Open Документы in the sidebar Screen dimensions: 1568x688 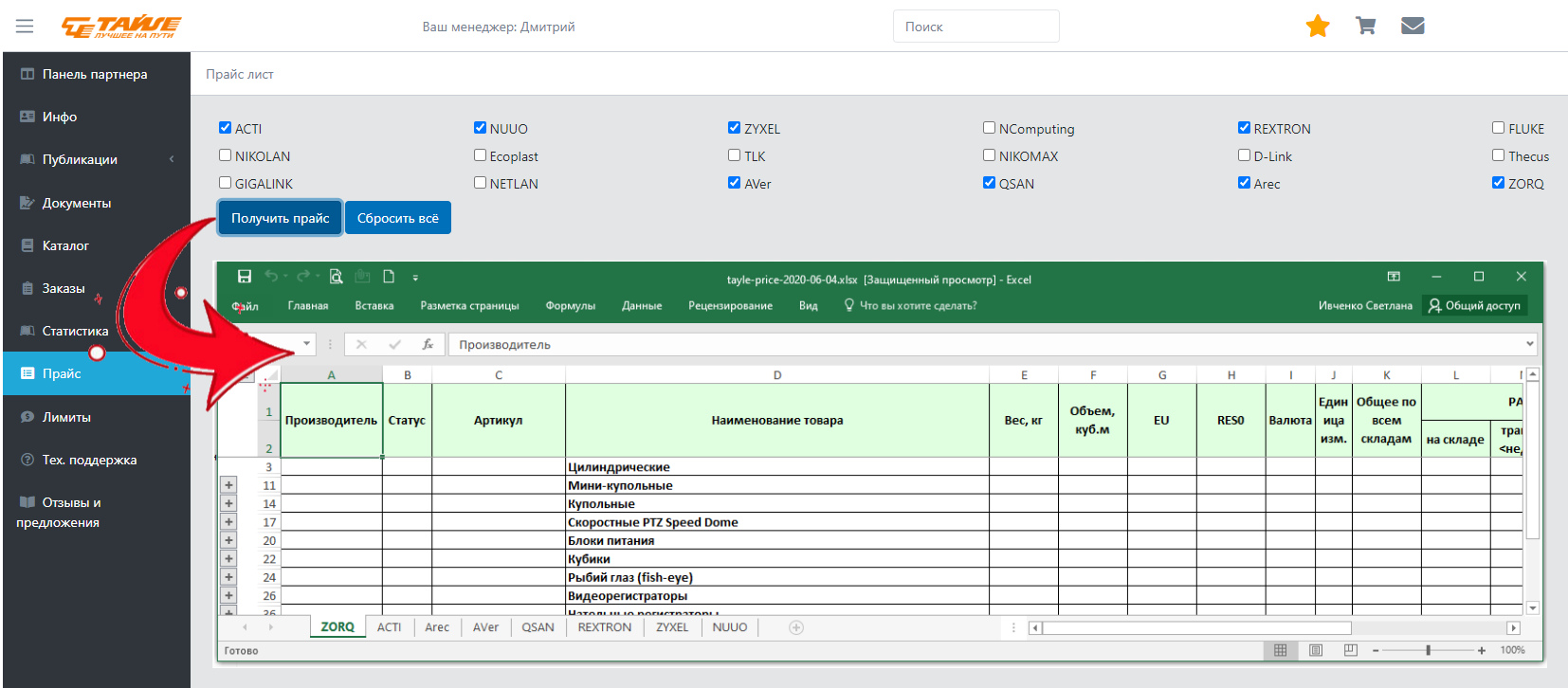[97, 203]
